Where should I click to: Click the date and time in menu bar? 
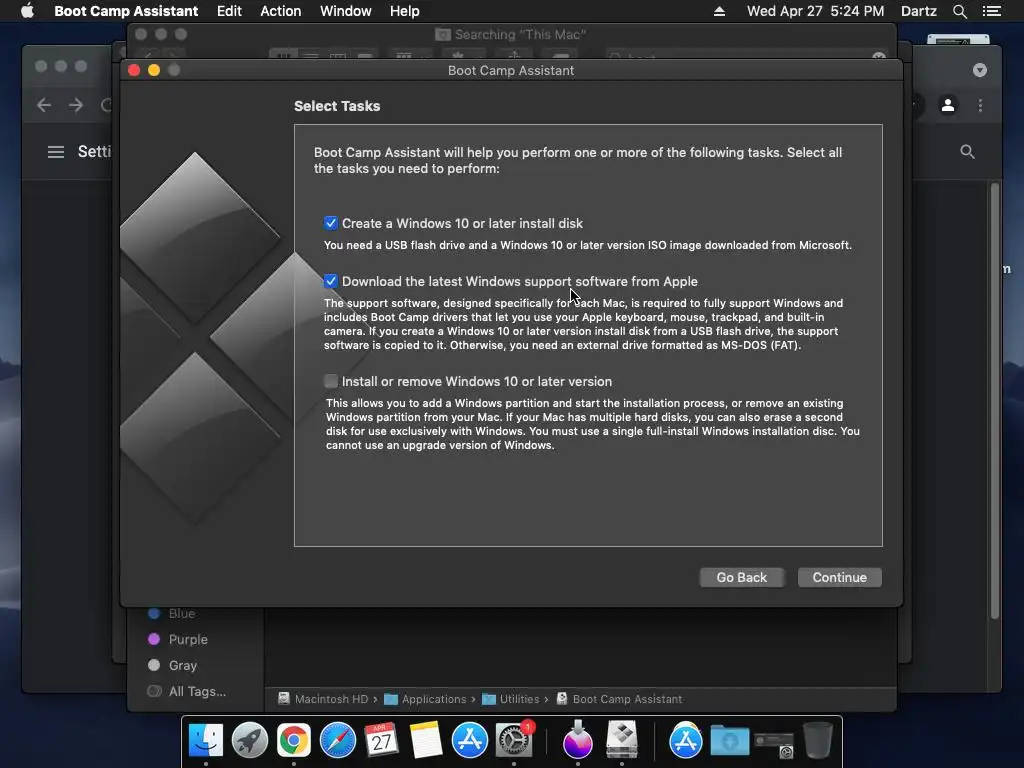coord(815,11)
